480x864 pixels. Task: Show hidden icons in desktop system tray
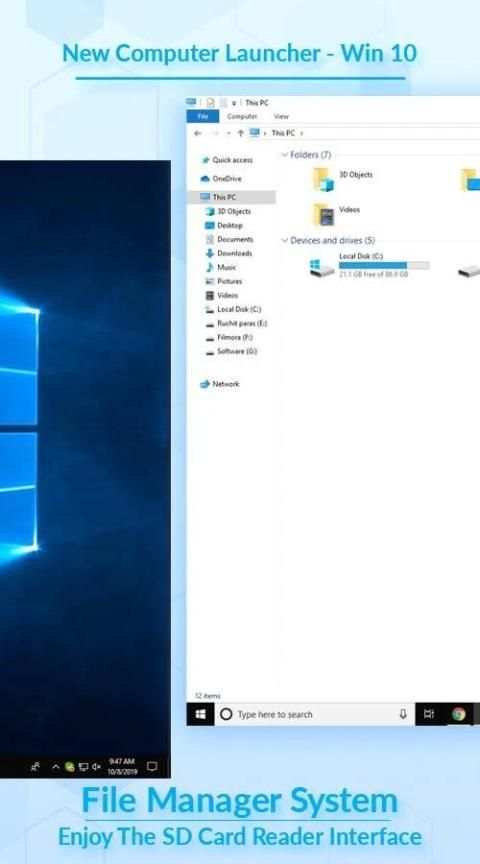pyautogui.click(x=56, y=766)
